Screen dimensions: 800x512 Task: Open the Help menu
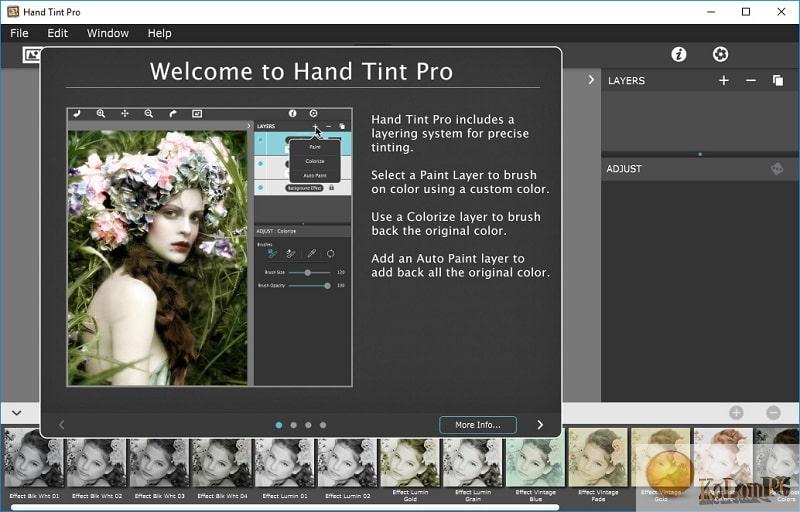pos(159,33)
